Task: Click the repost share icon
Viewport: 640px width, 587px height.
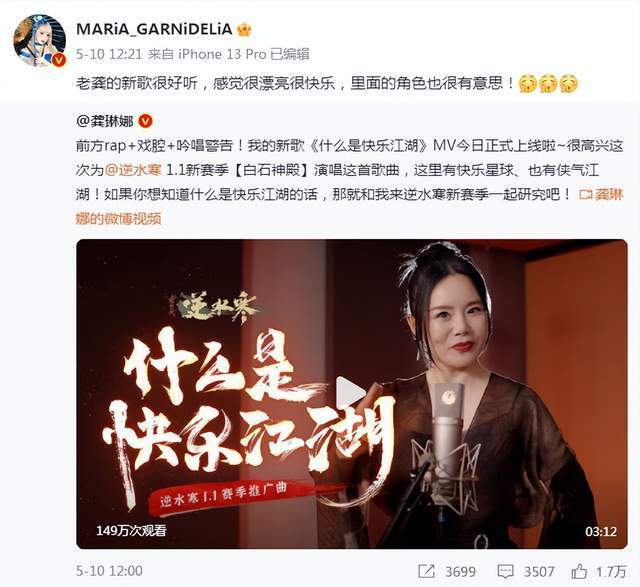Action: 426,571
